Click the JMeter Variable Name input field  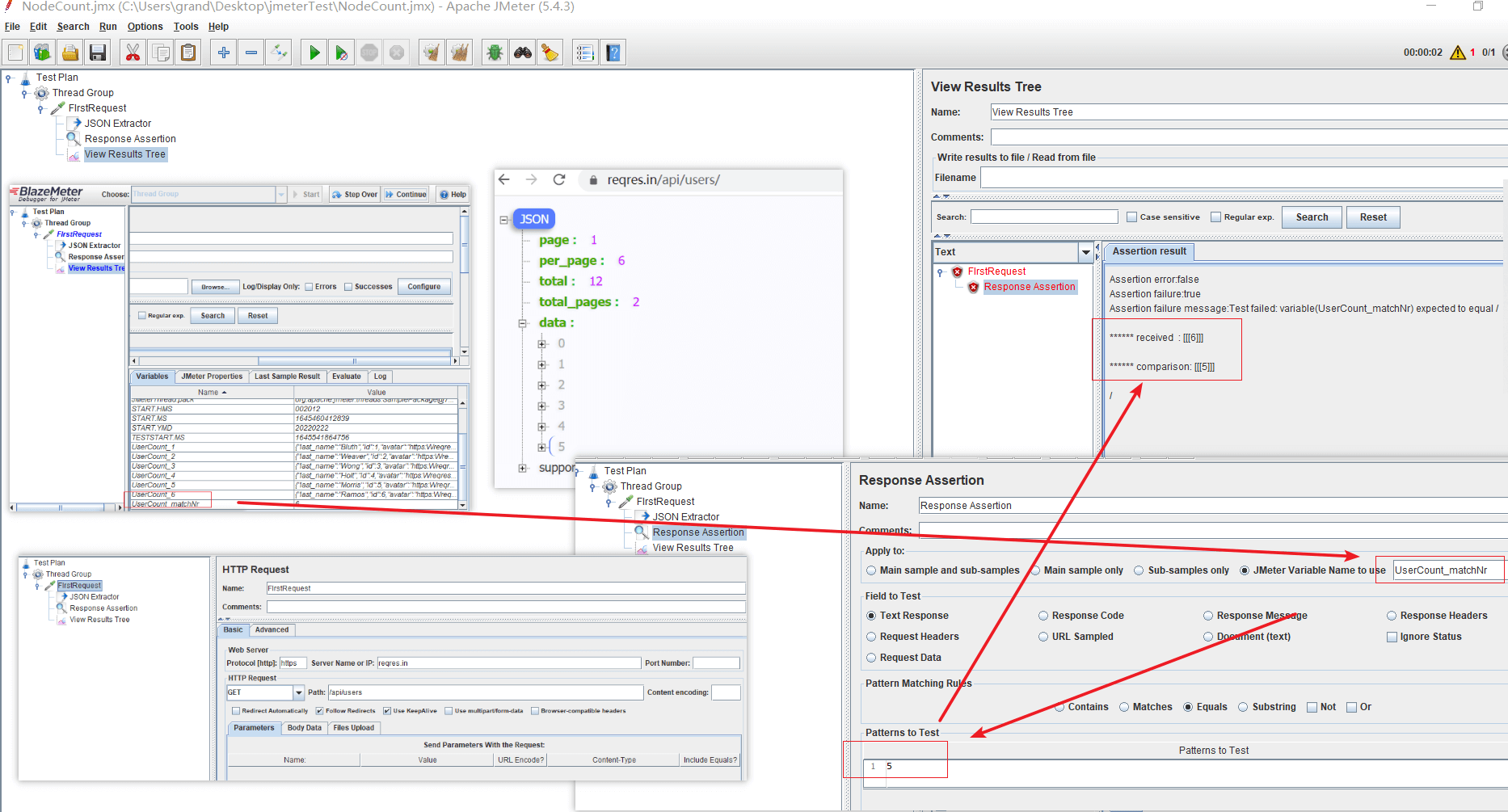click(x=1447, y=570)
